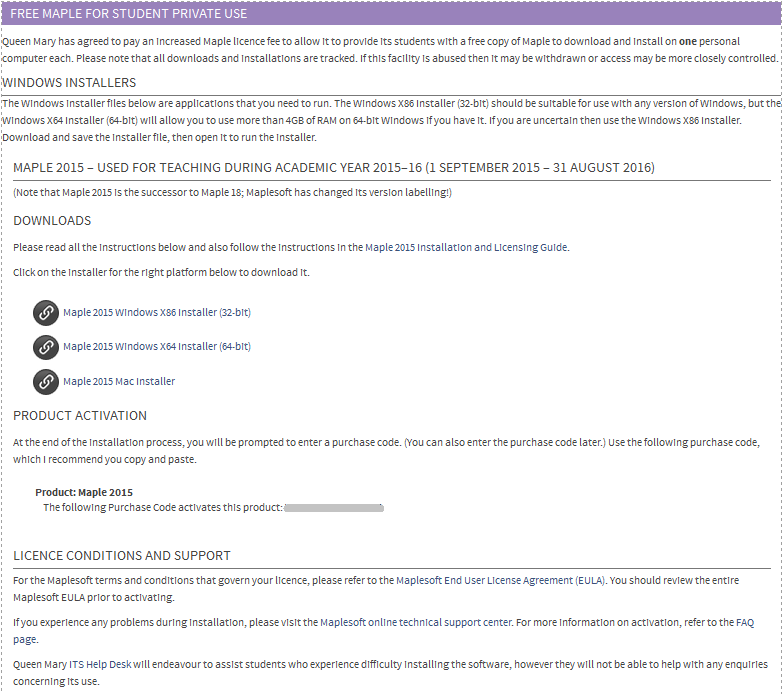Click the 'Maple 2015 – Used for Teaching' heading
The height and width of the screenshot is (694, 784).
(x=334, y=168)
